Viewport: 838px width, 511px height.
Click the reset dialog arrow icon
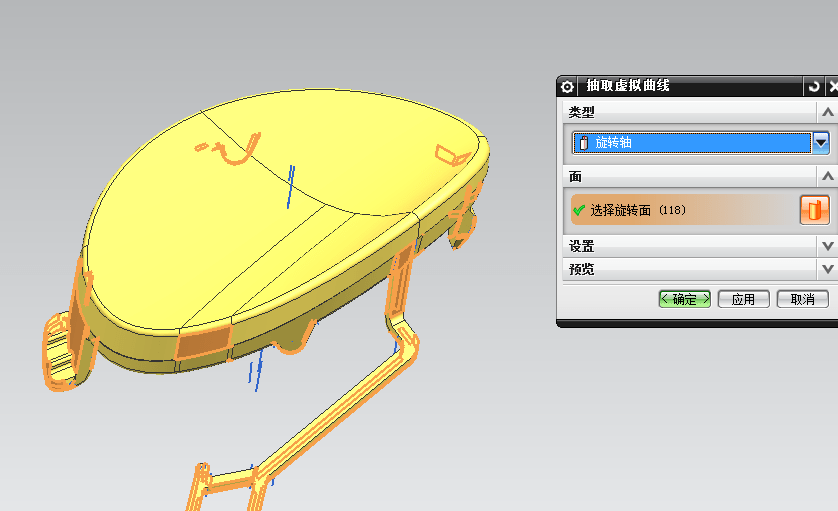(x=814, y=87)
